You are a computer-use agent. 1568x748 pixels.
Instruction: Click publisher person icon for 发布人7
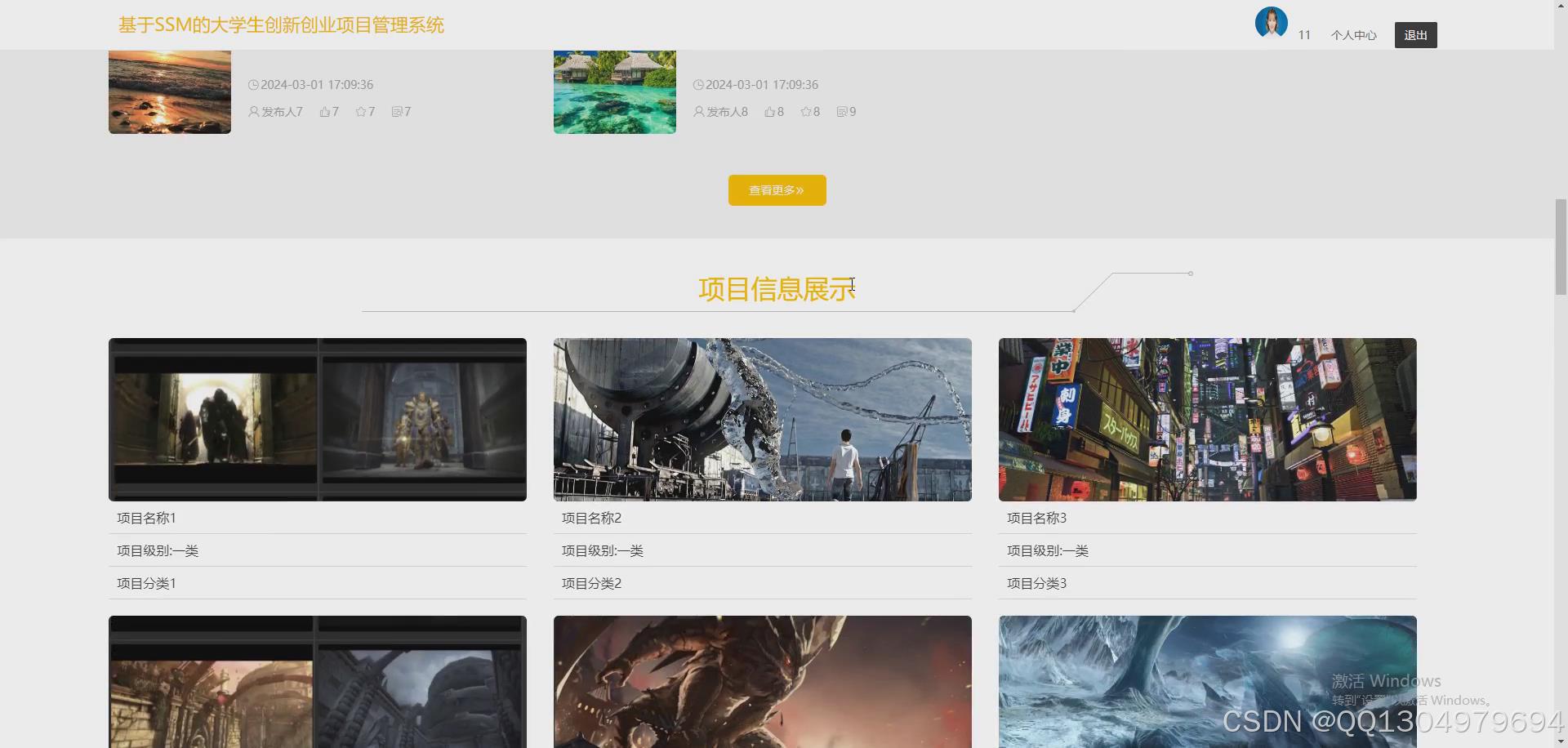(254, 112)
